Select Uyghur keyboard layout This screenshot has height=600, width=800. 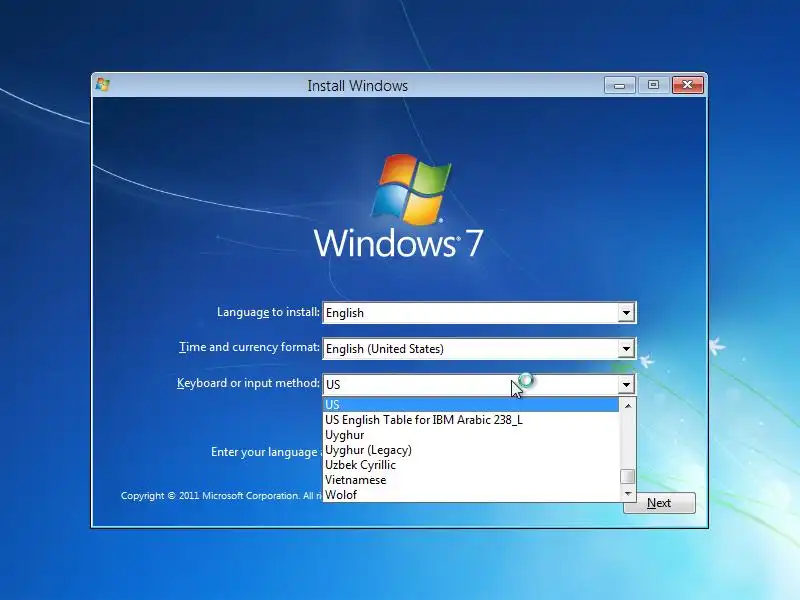[x=471, y=435]
